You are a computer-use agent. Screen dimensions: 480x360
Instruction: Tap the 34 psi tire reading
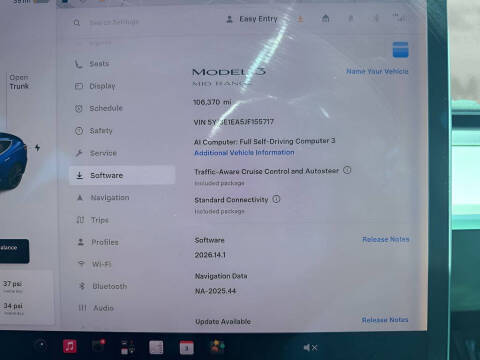13,306
